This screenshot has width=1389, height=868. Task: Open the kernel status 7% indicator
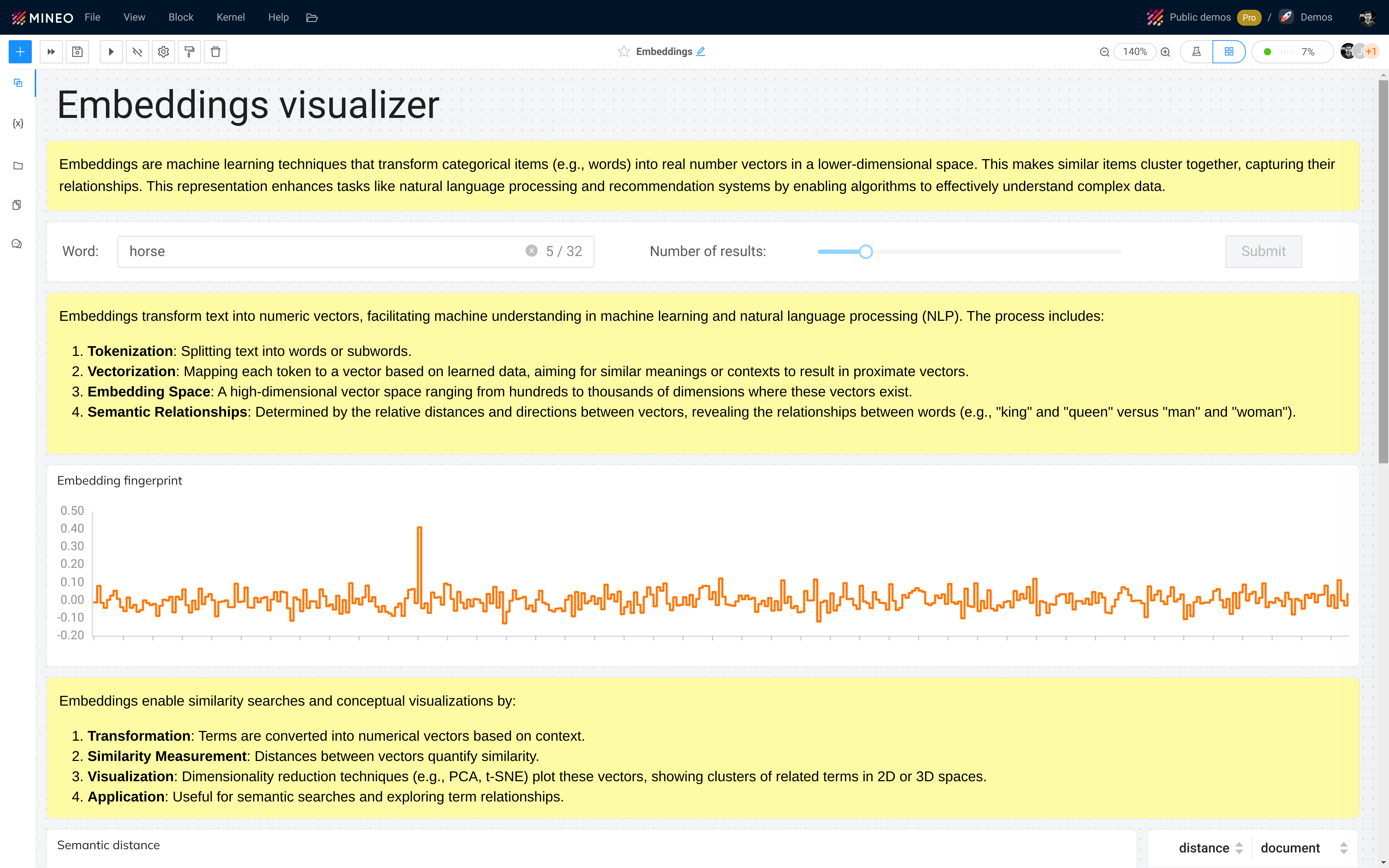click(x=1291, y=52)
